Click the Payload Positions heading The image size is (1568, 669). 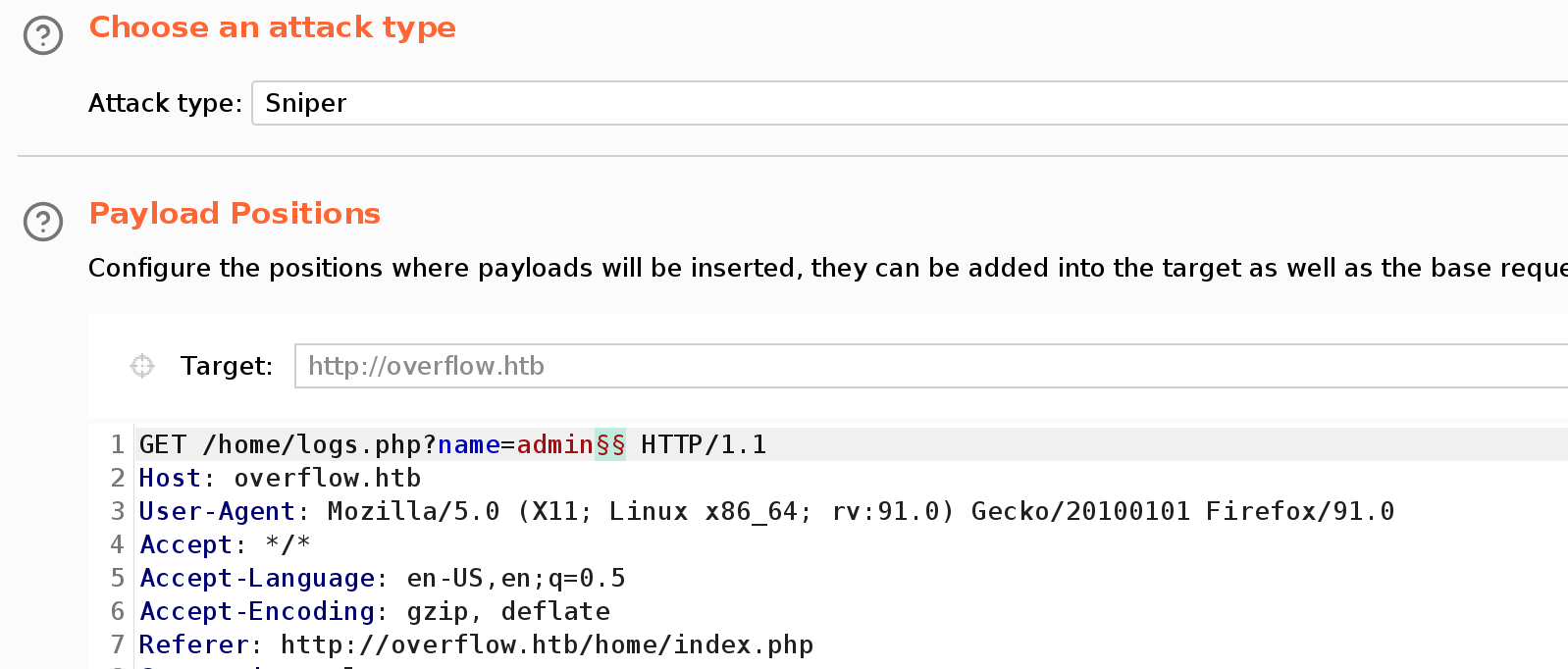click(235, 214)
